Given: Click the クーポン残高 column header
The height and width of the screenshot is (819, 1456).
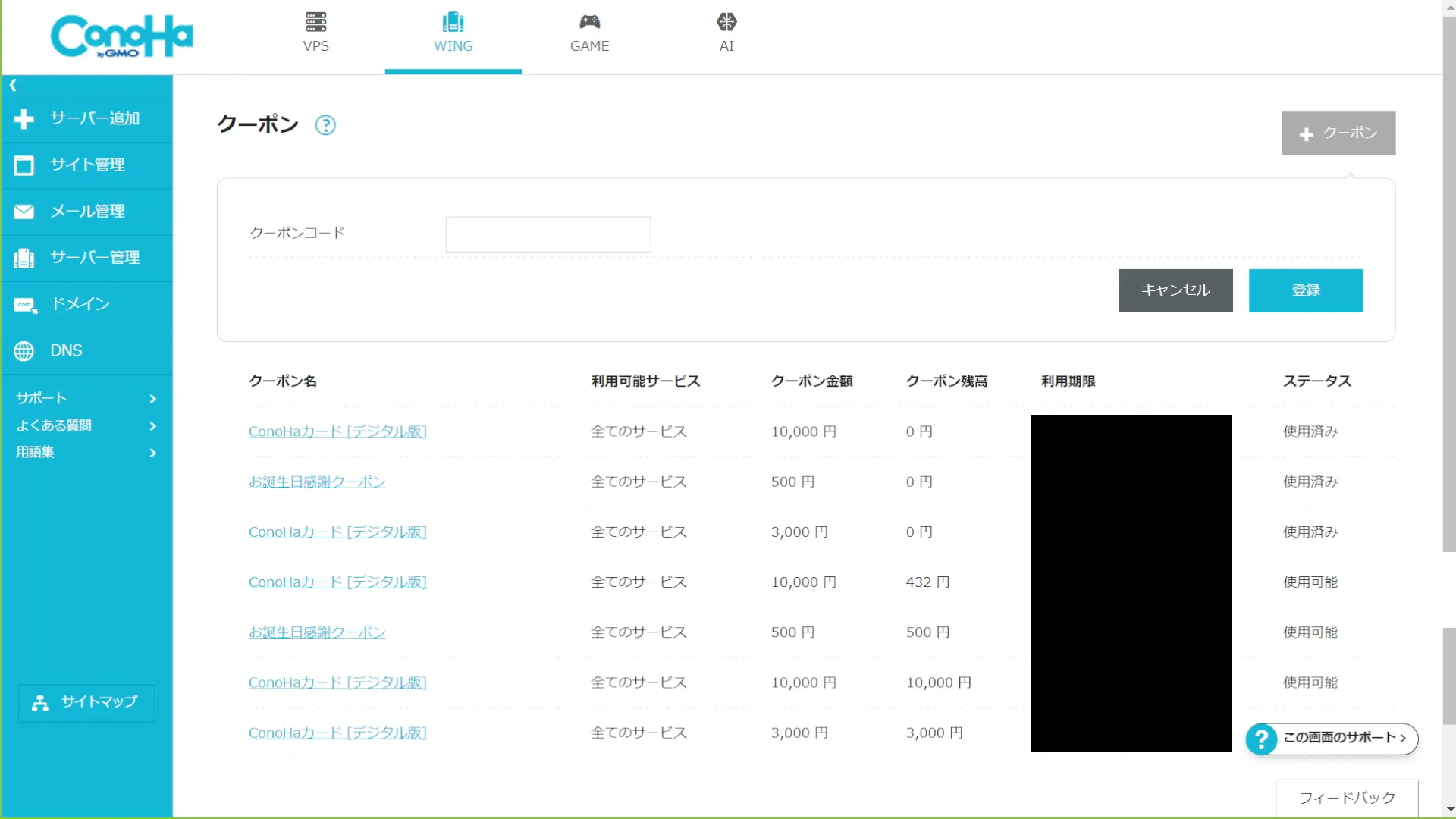Looking at the screenshot, I should [x=946, y=381].
